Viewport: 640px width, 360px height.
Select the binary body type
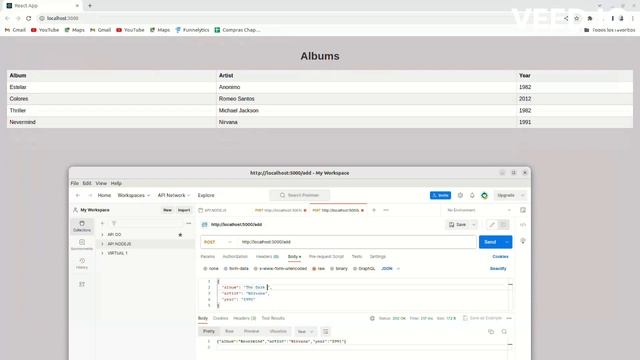point(339,269)
